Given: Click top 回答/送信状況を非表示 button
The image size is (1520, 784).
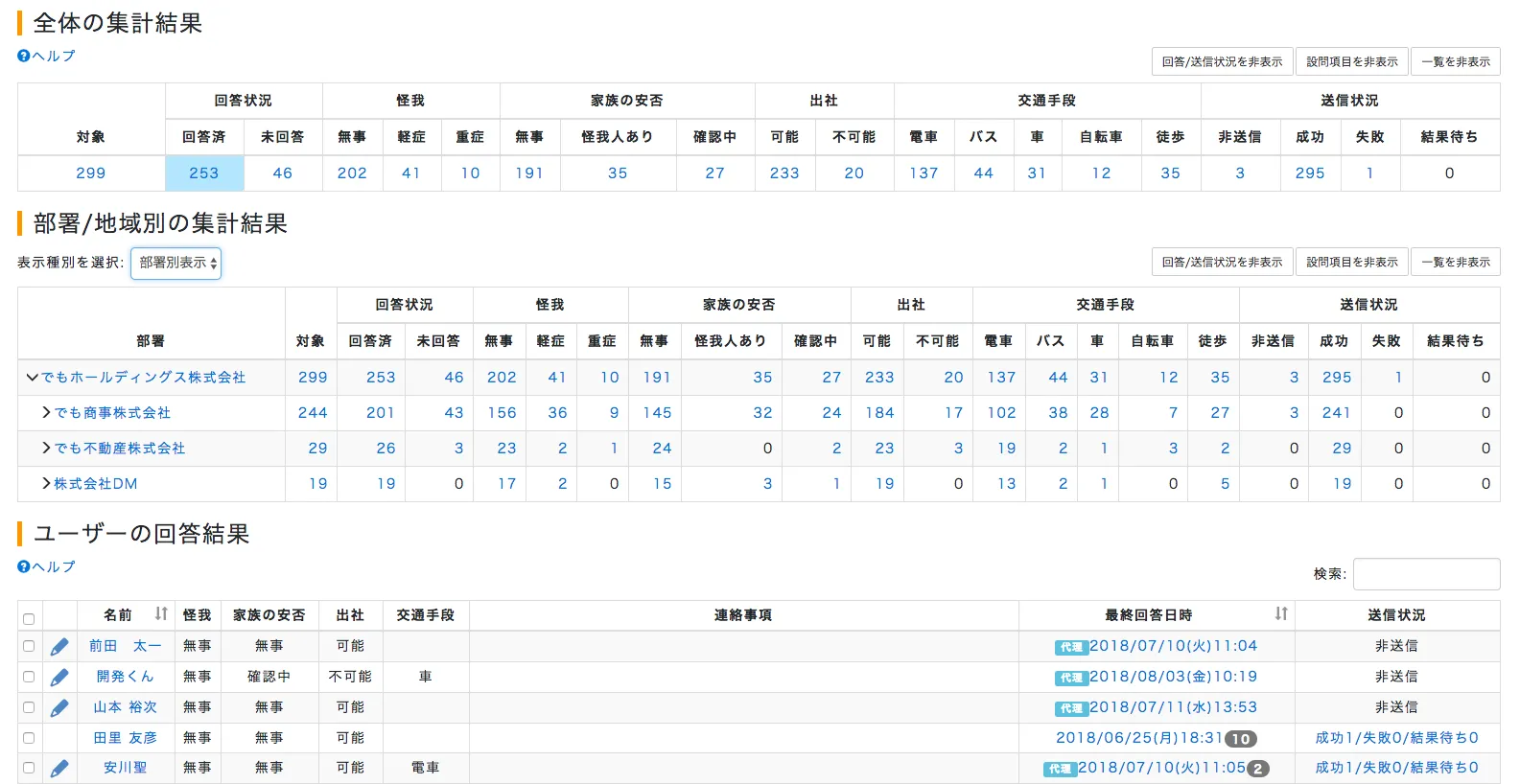Looking at the screenshot, I should [1222, 61].
